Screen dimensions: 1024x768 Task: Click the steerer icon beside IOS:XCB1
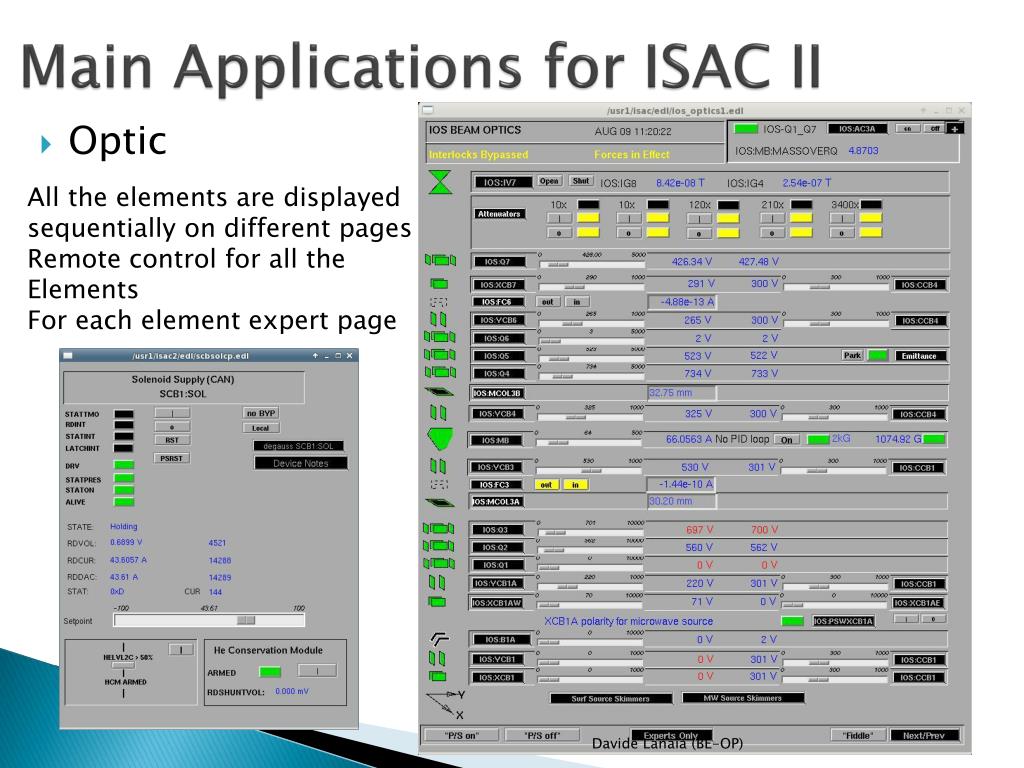coord(437,677)
